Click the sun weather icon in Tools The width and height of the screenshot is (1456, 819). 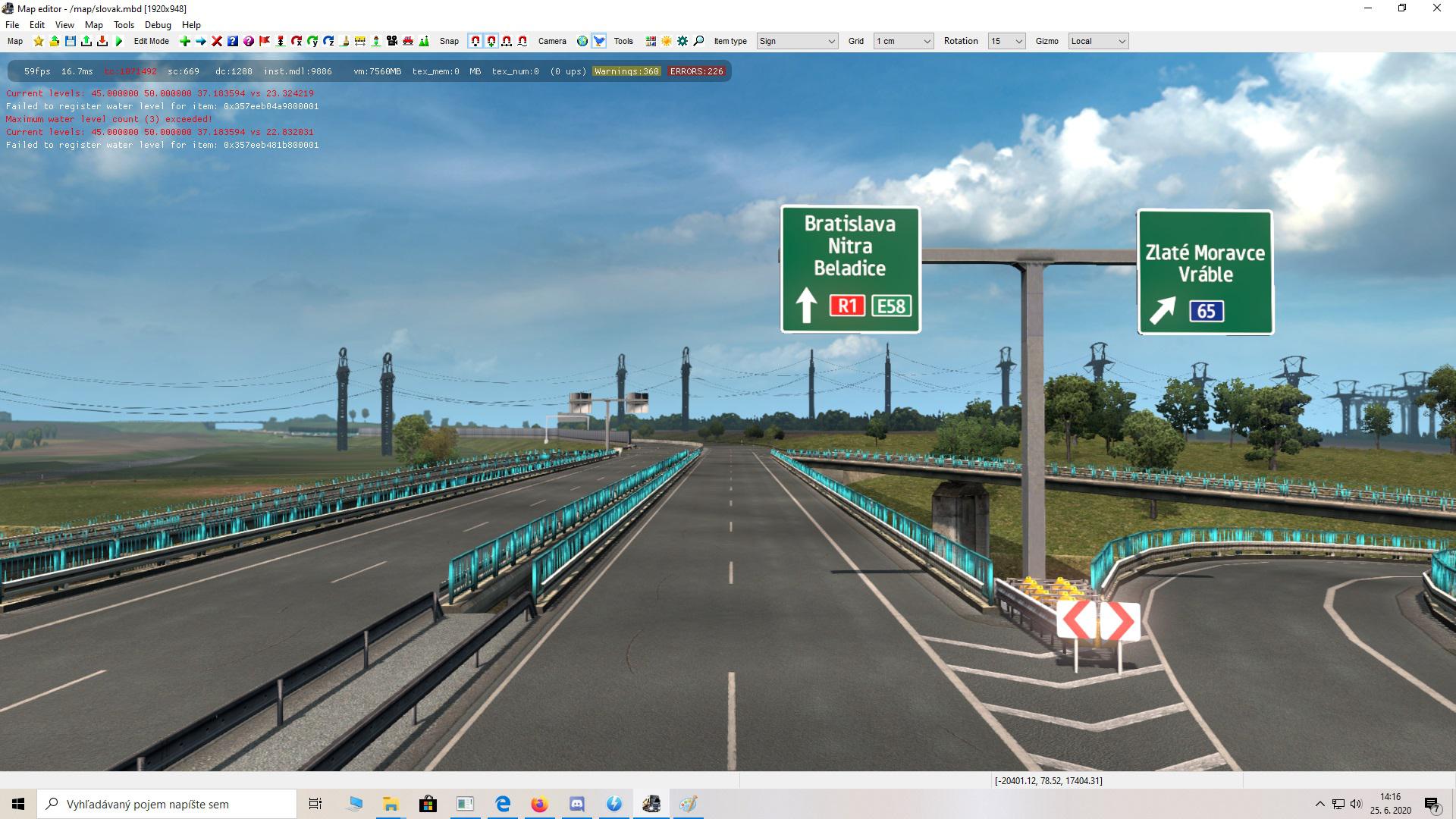pyautogui.click(x=667, y=41)
